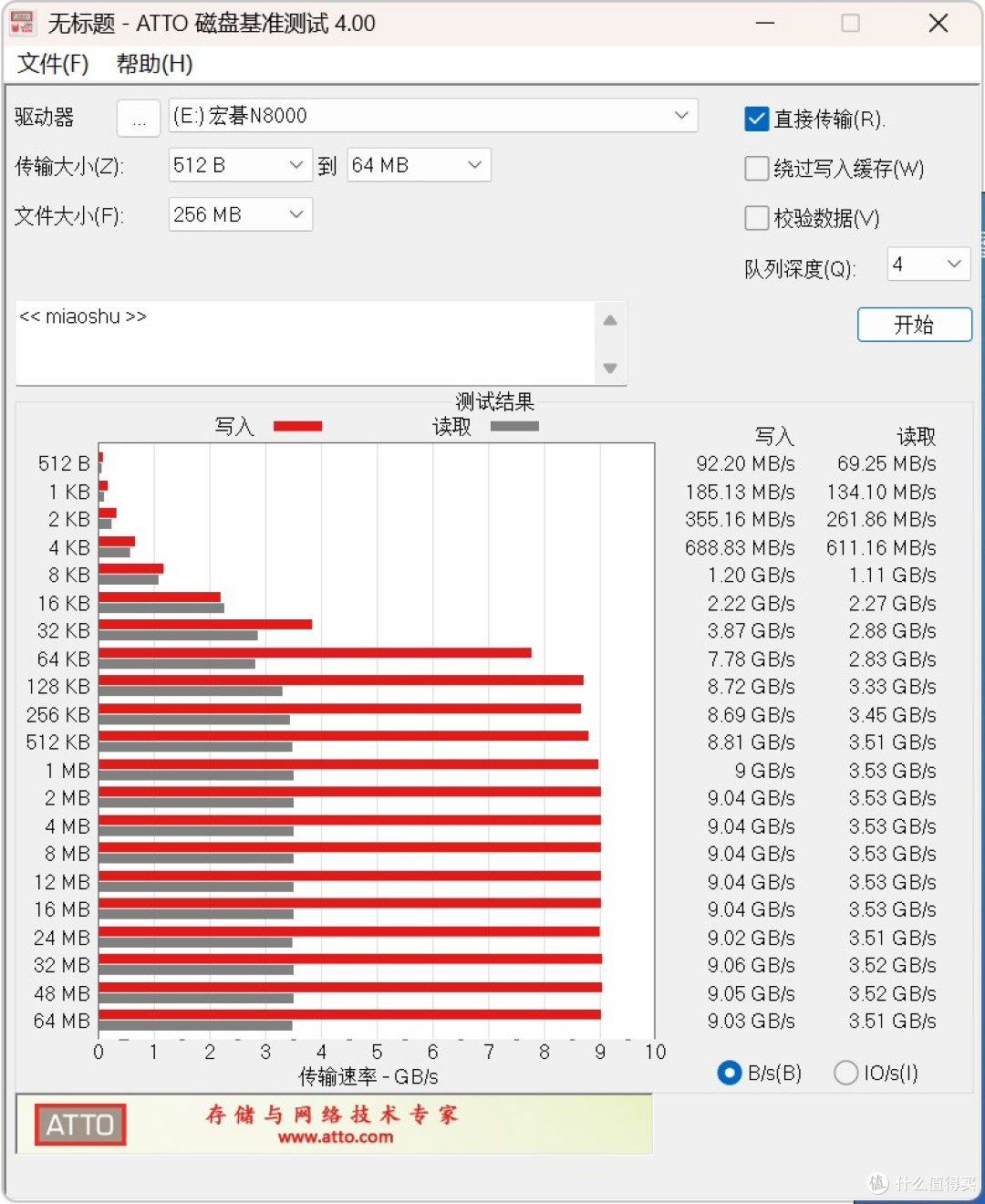Click the read value 3.45 GB/s
This screenshot has height=1204, width=985.
892,715
